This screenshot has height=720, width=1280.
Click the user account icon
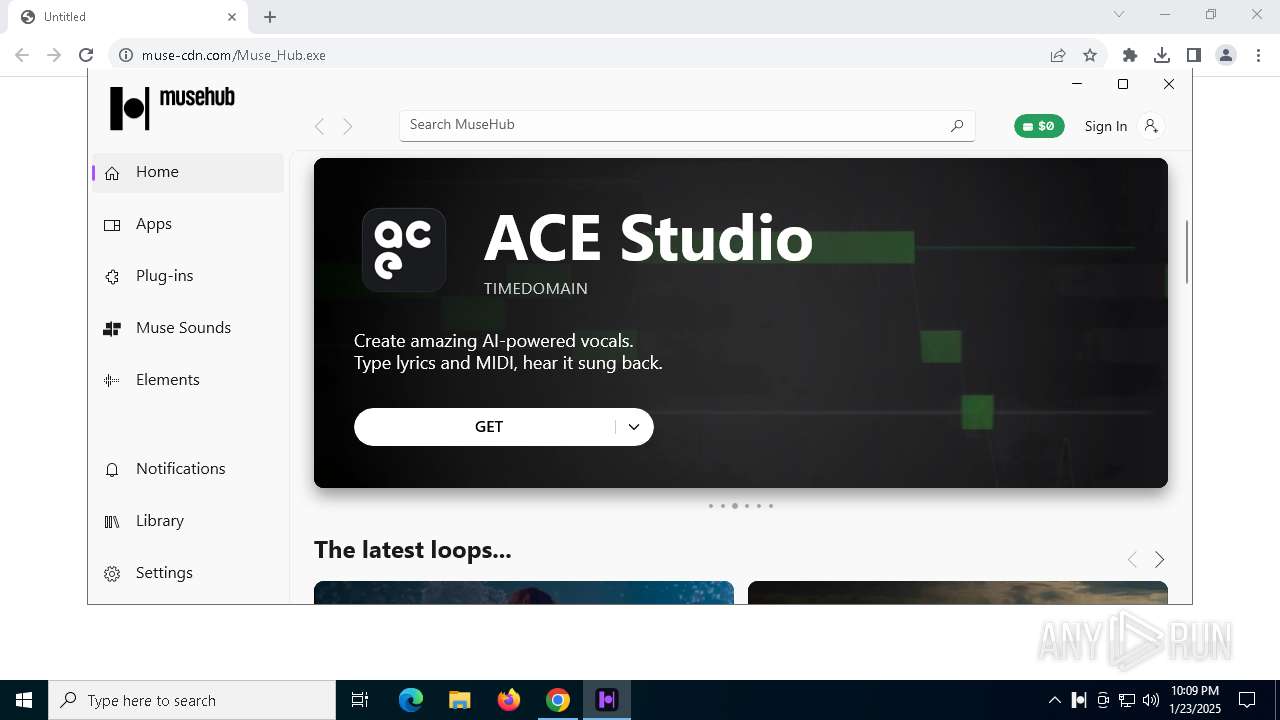[1151, 126]
